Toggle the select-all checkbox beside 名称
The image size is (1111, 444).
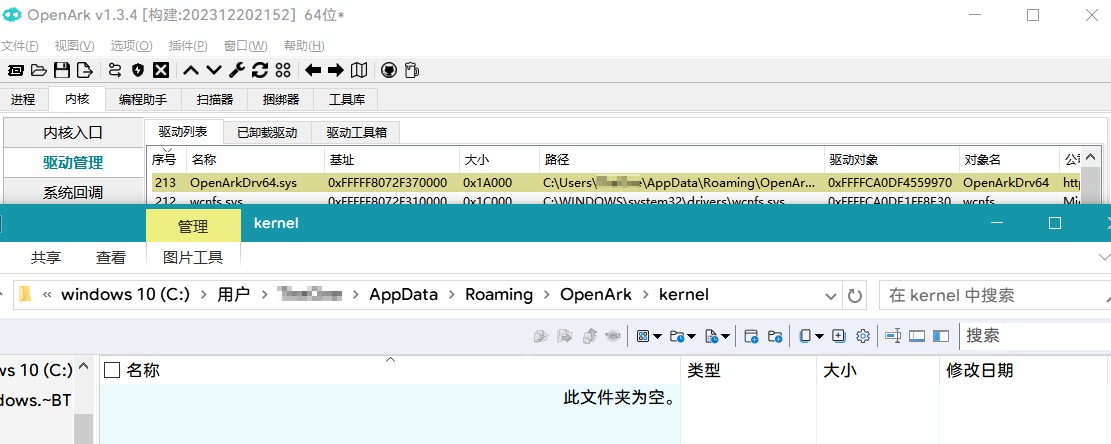pos(113,371)
